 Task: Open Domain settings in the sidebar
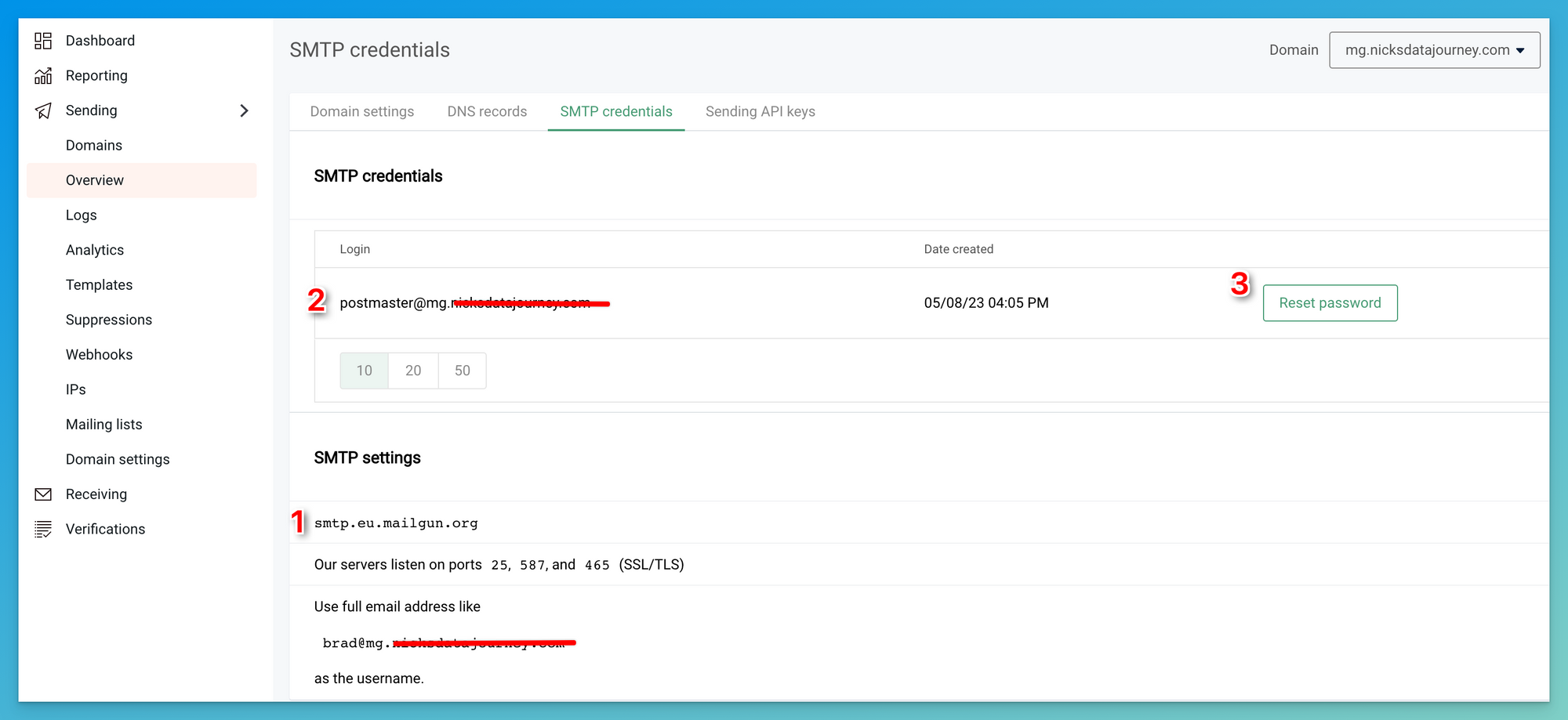118,459
